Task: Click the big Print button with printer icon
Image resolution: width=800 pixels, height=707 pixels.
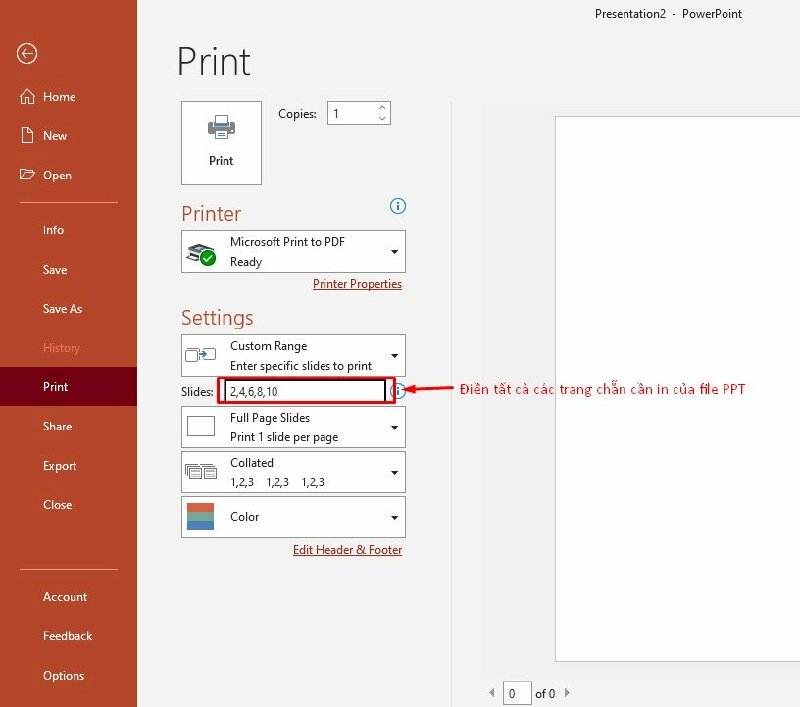Action: (220, 142)
